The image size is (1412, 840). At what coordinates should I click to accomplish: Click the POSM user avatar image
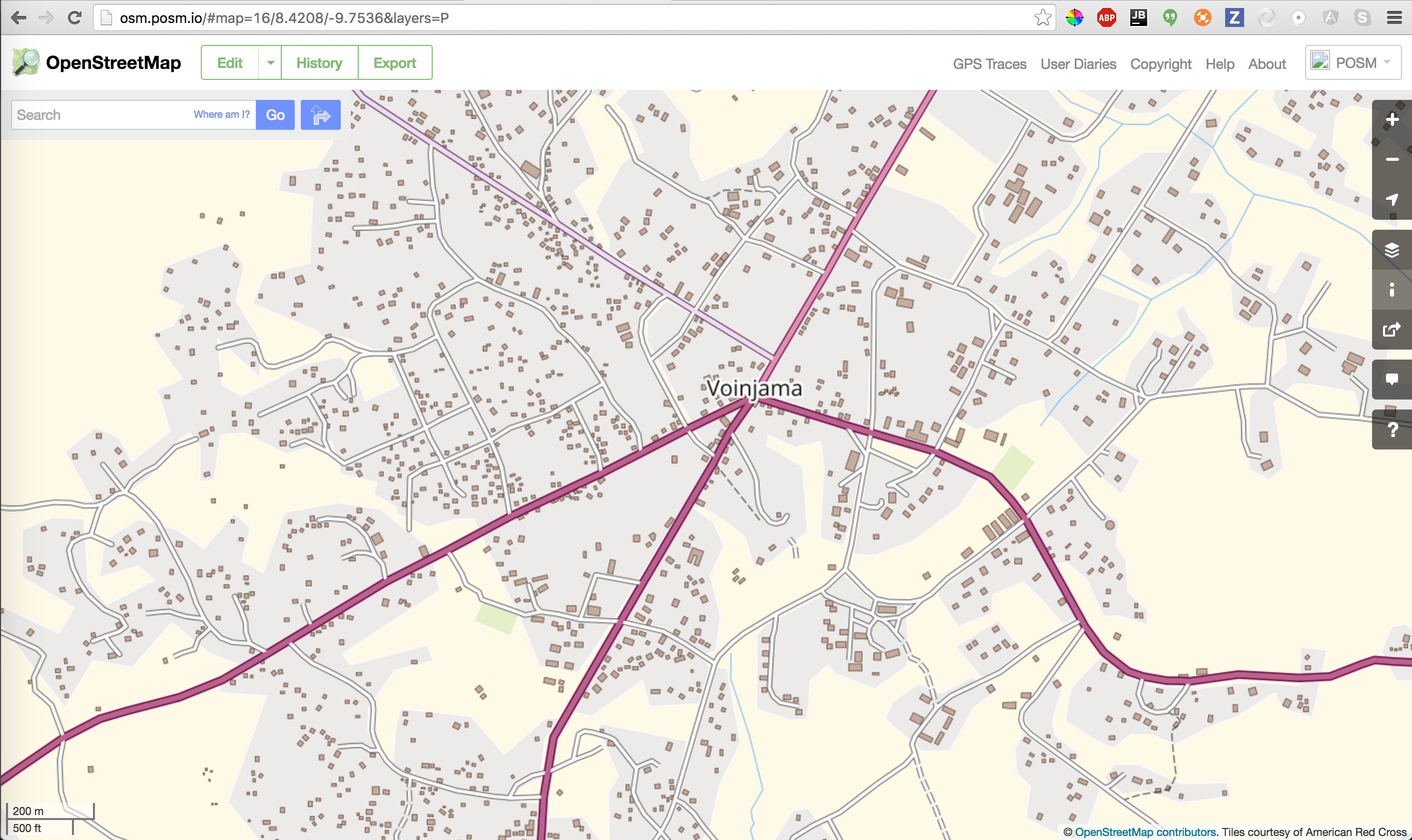tap(1320, 60)
